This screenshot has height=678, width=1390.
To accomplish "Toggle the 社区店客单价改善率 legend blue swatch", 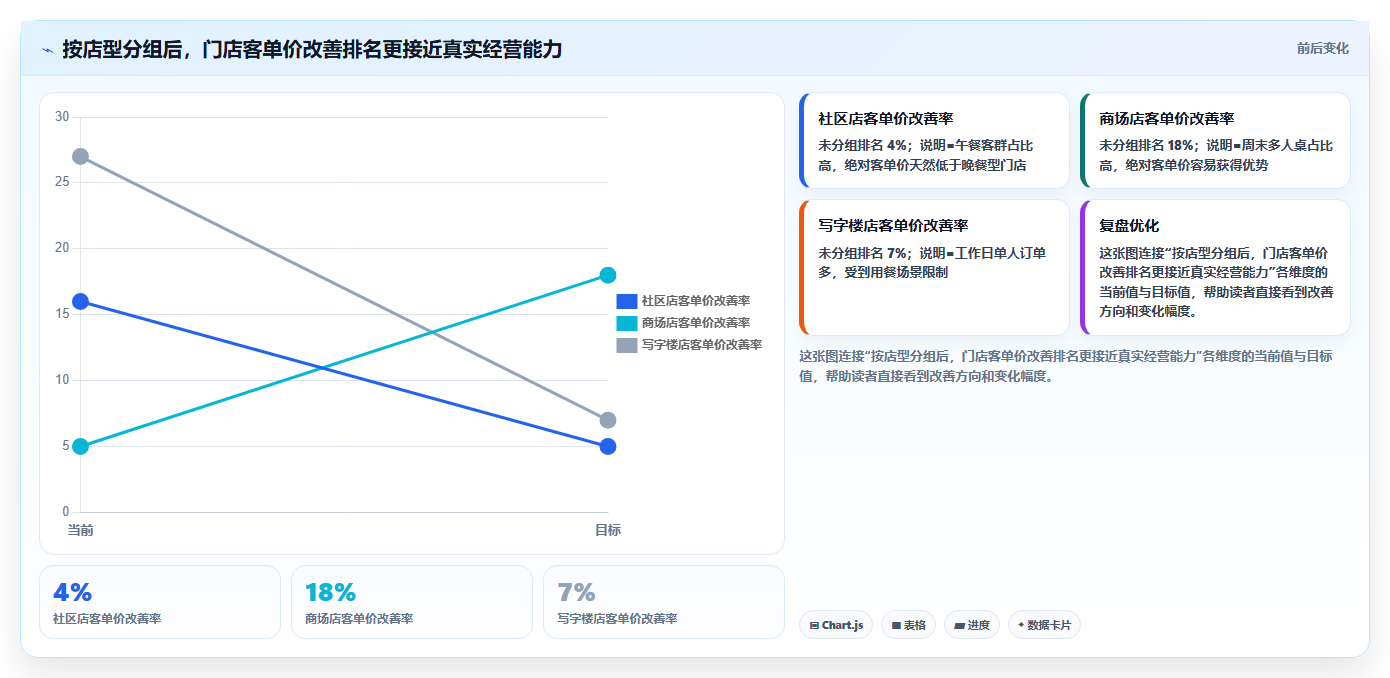I will [627, 301].
